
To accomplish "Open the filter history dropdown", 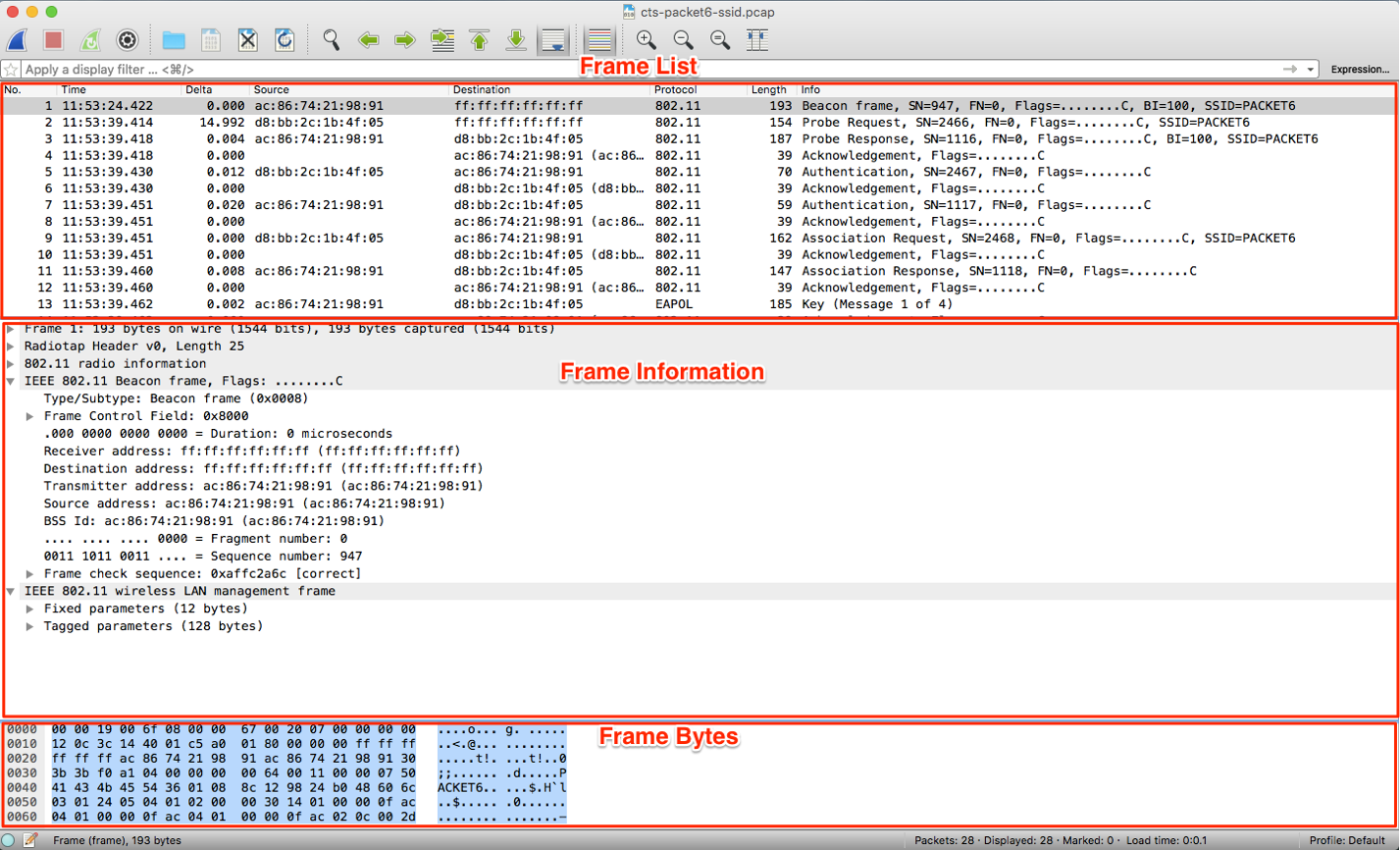I will (1312, 69).
